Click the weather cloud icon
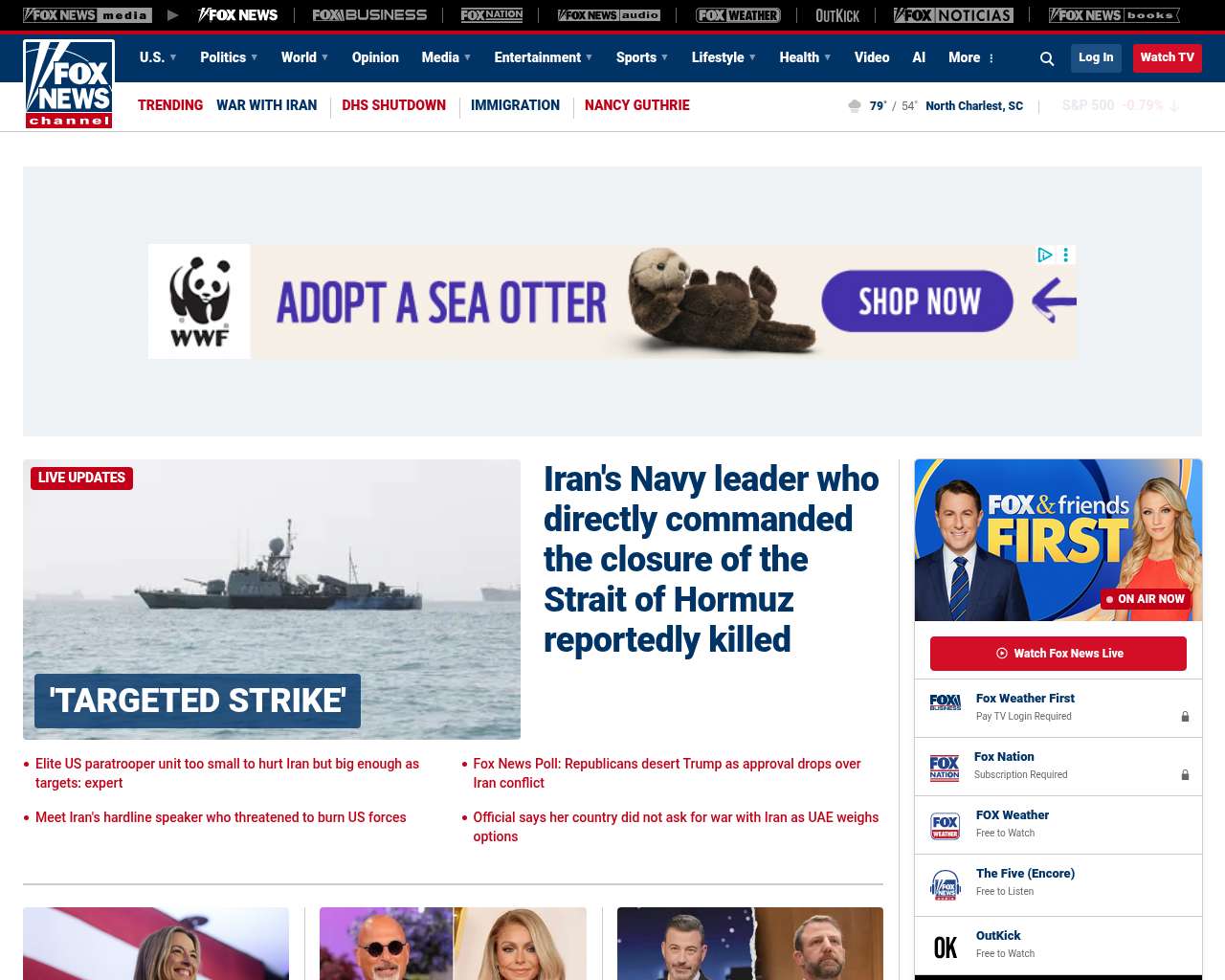The height and width of the screenshot is (980, 1225). point(855,105)
